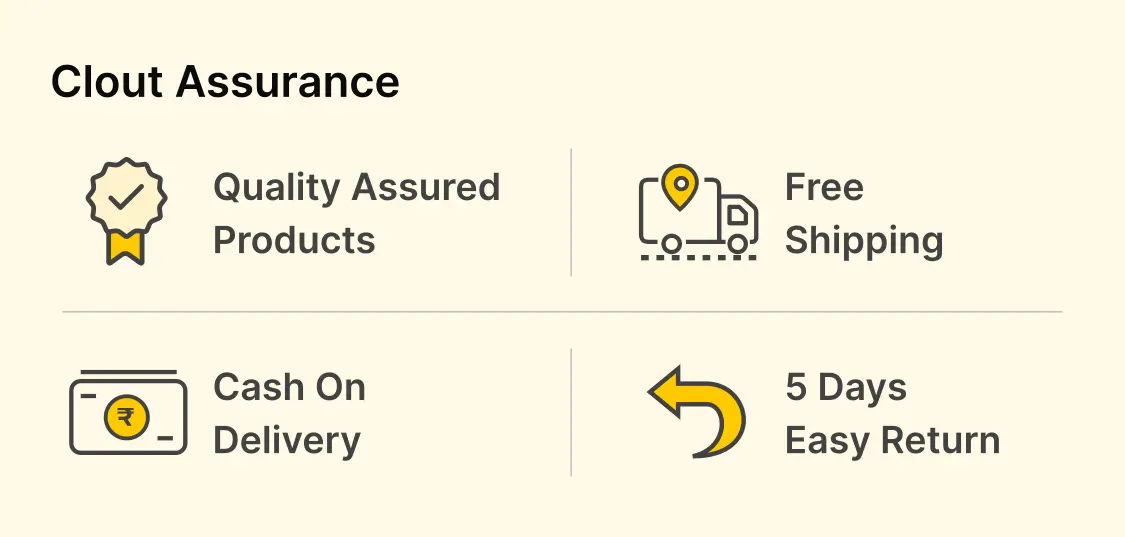Open the 5 Days Easy Return label
Image resolution: width=1125 pixels, height=537 pixels.
[892, 413]
